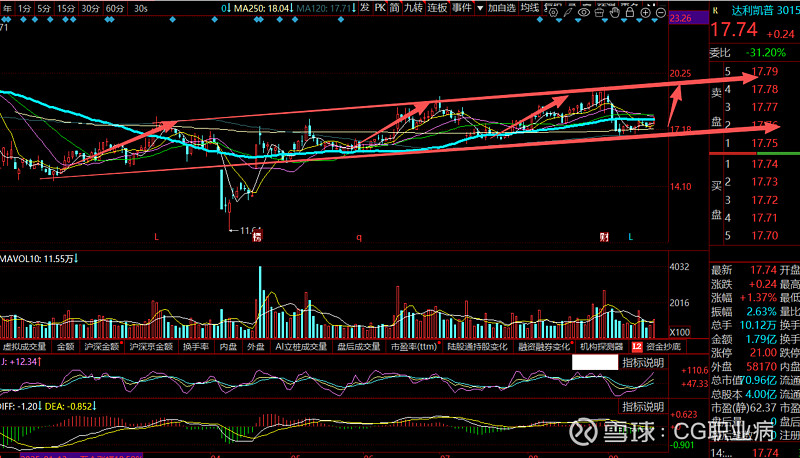
Task: Switch to 60分 timeframe
Action: [x=115, y=8]
